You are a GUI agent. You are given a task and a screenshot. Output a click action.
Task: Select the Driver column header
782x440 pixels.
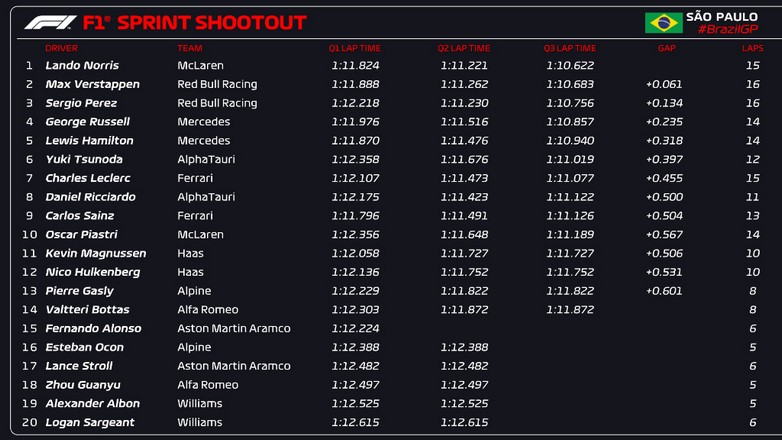[x=61, y=48]
